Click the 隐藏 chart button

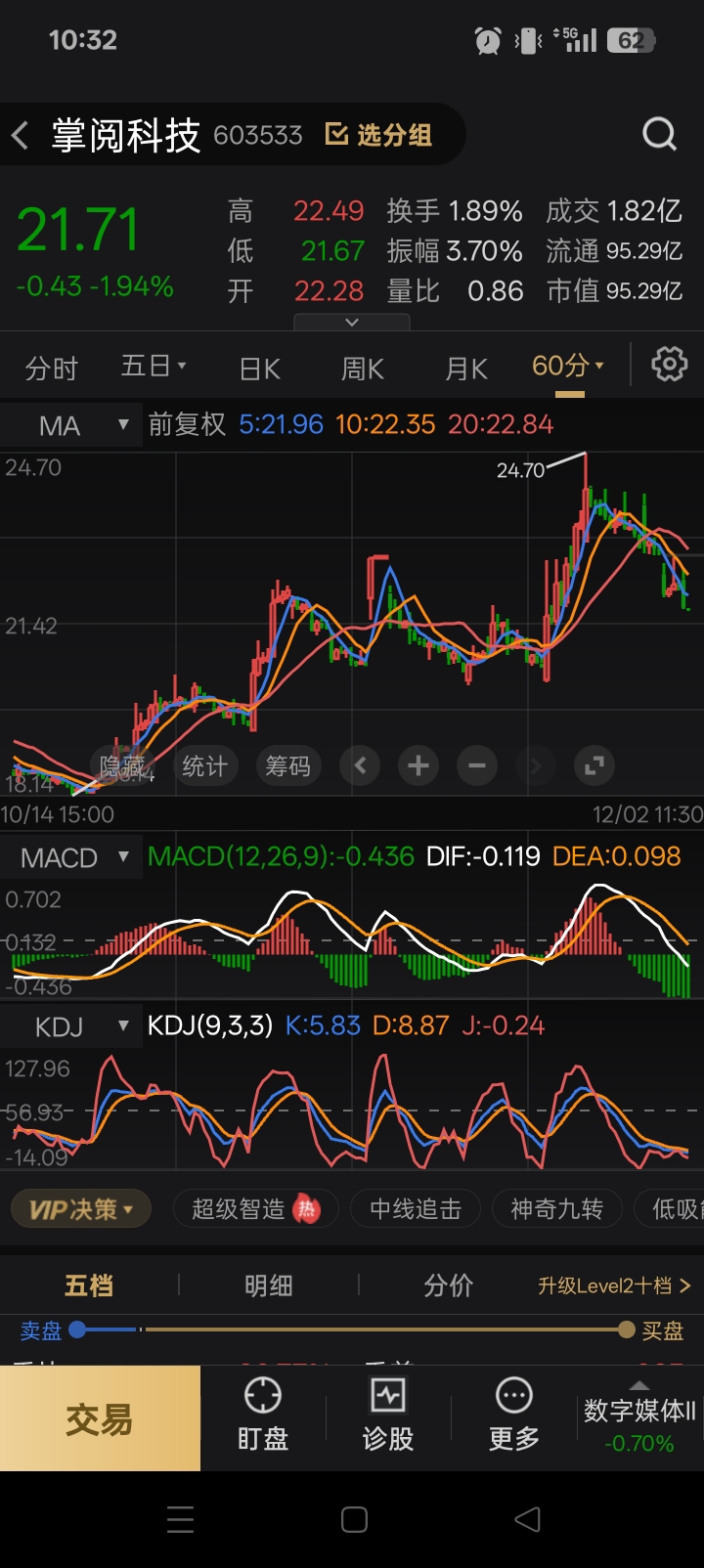122,766
